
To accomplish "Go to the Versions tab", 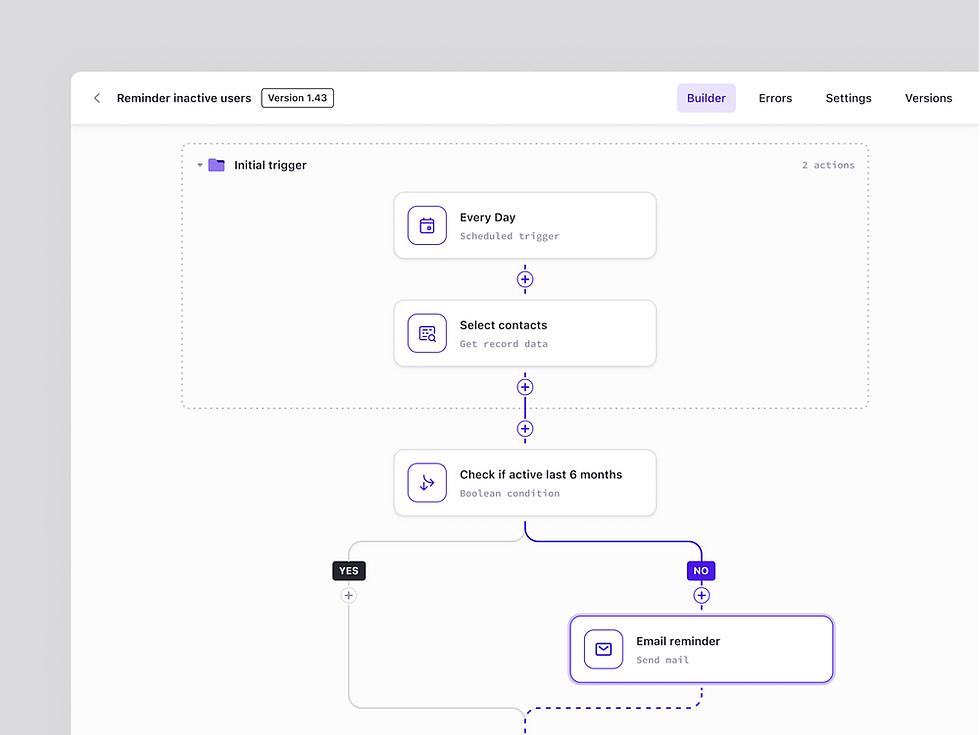I will tap(928, 98).
